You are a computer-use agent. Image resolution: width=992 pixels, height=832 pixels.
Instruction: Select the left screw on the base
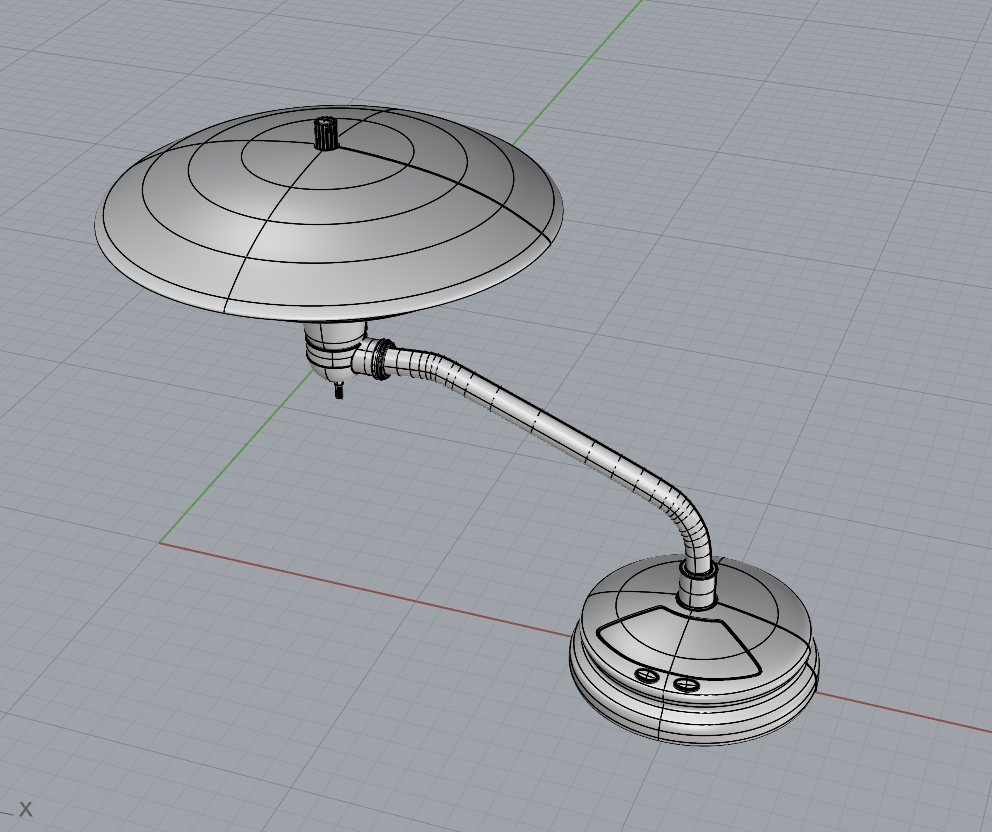646,676
